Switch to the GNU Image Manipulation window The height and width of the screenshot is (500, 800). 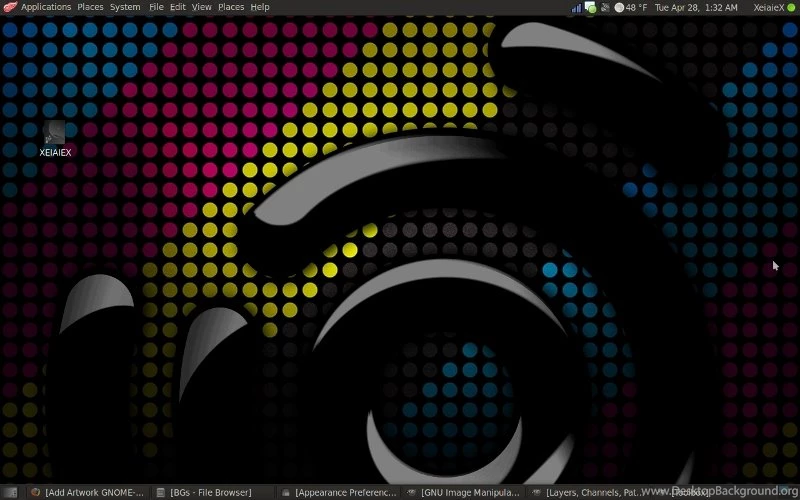[x=463, y=492]
